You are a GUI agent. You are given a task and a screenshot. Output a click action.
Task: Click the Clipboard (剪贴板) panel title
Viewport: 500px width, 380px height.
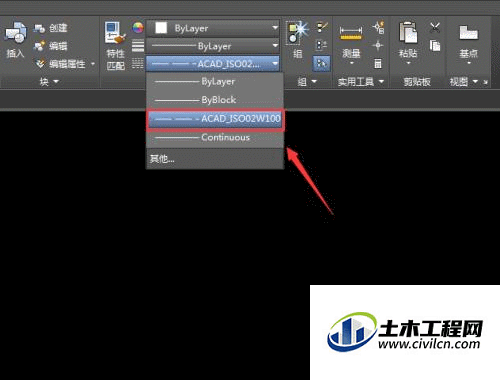417,82
